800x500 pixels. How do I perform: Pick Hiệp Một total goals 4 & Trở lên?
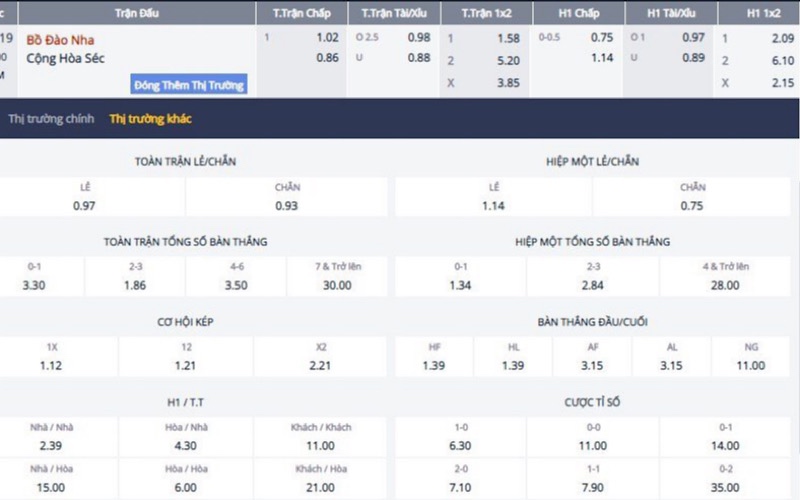(x=726, y=285)
